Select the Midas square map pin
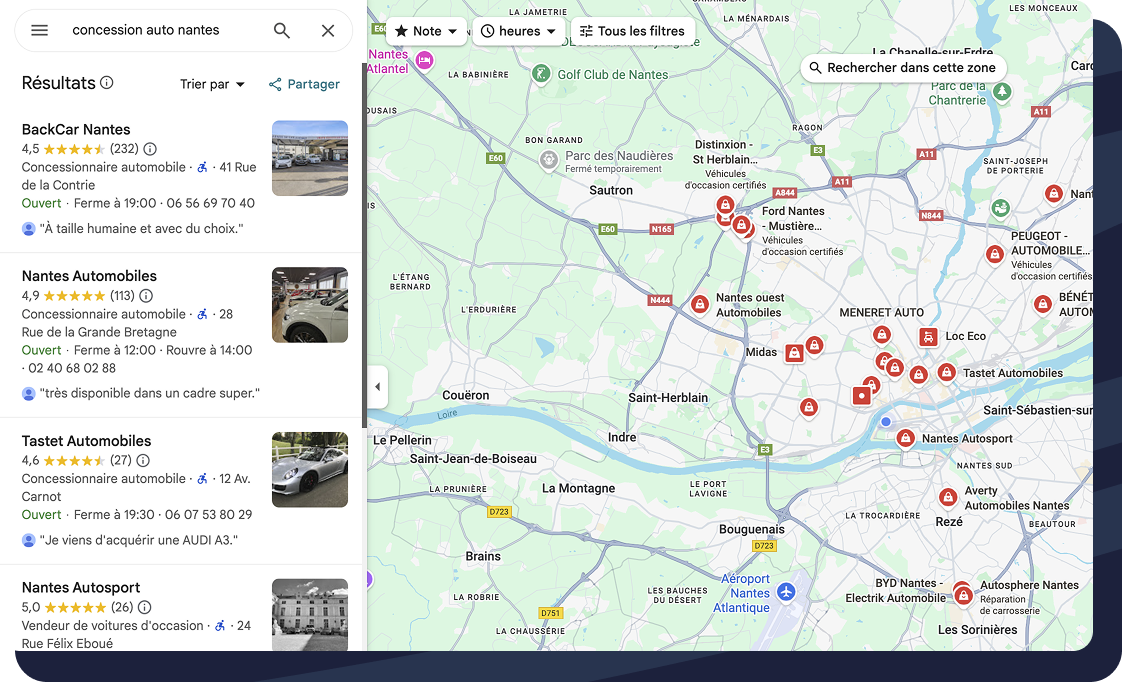 [794, 353]
